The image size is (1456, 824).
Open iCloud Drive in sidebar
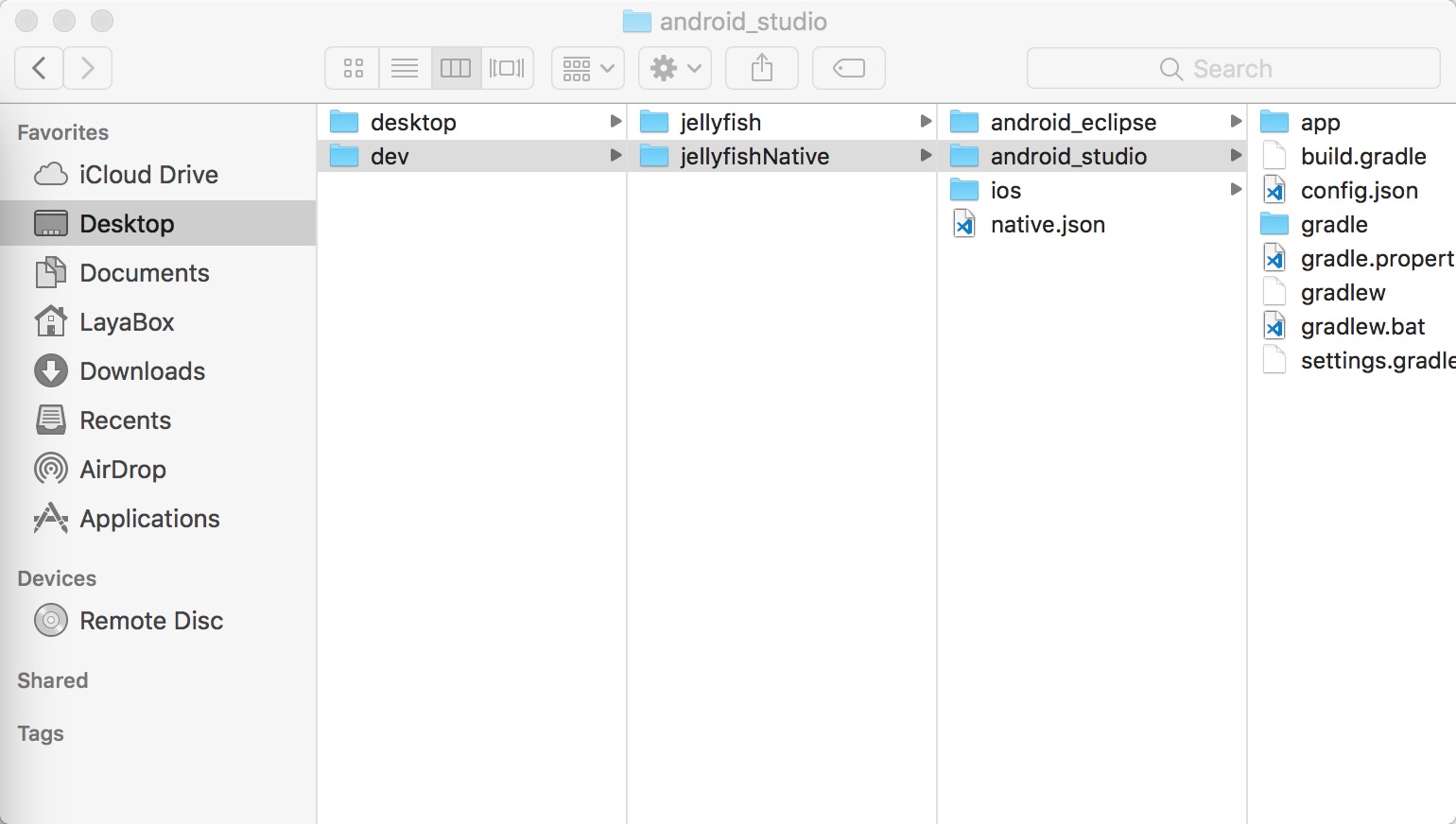(x=158, y=175)
